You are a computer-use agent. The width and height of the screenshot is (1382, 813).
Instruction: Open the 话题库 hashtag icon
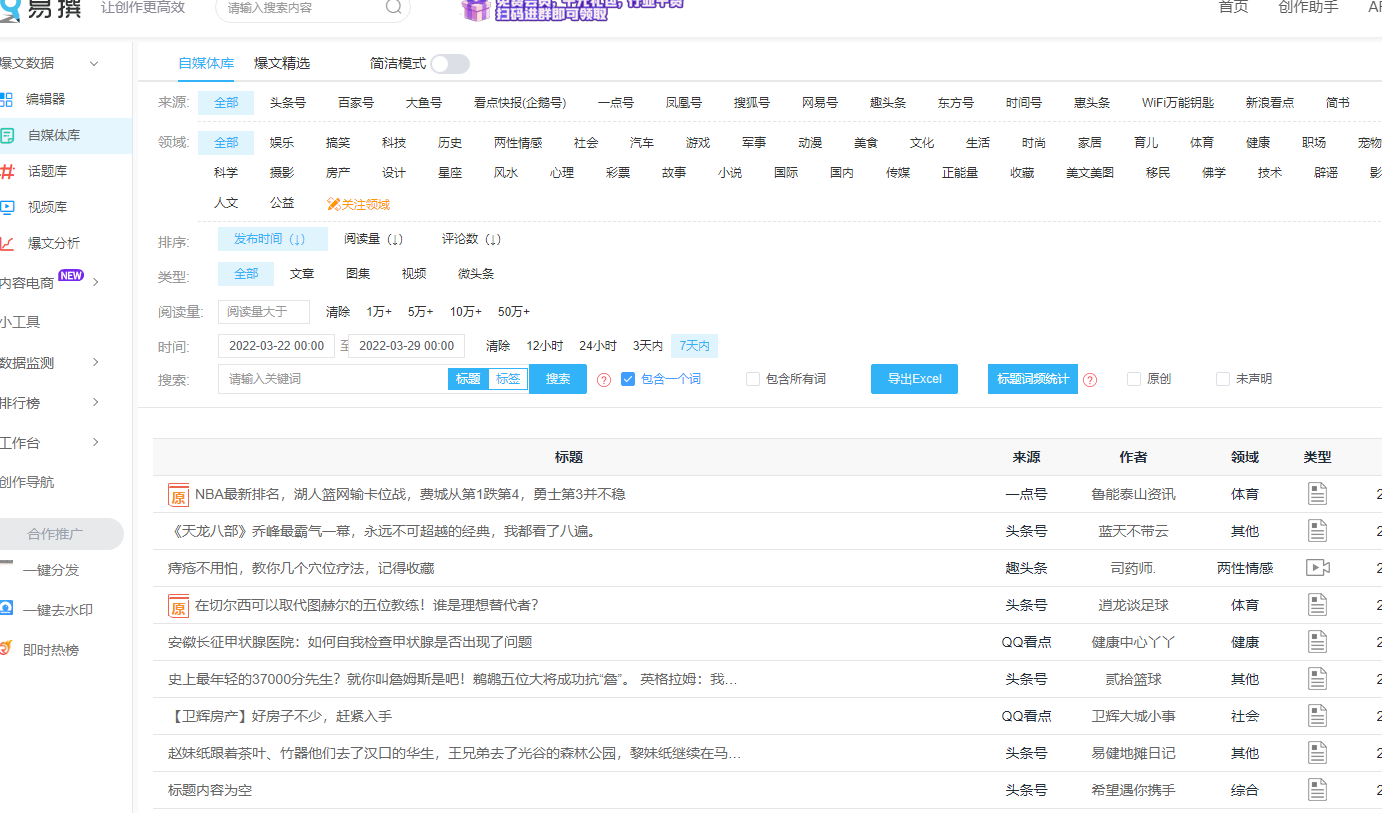[7, 171]
